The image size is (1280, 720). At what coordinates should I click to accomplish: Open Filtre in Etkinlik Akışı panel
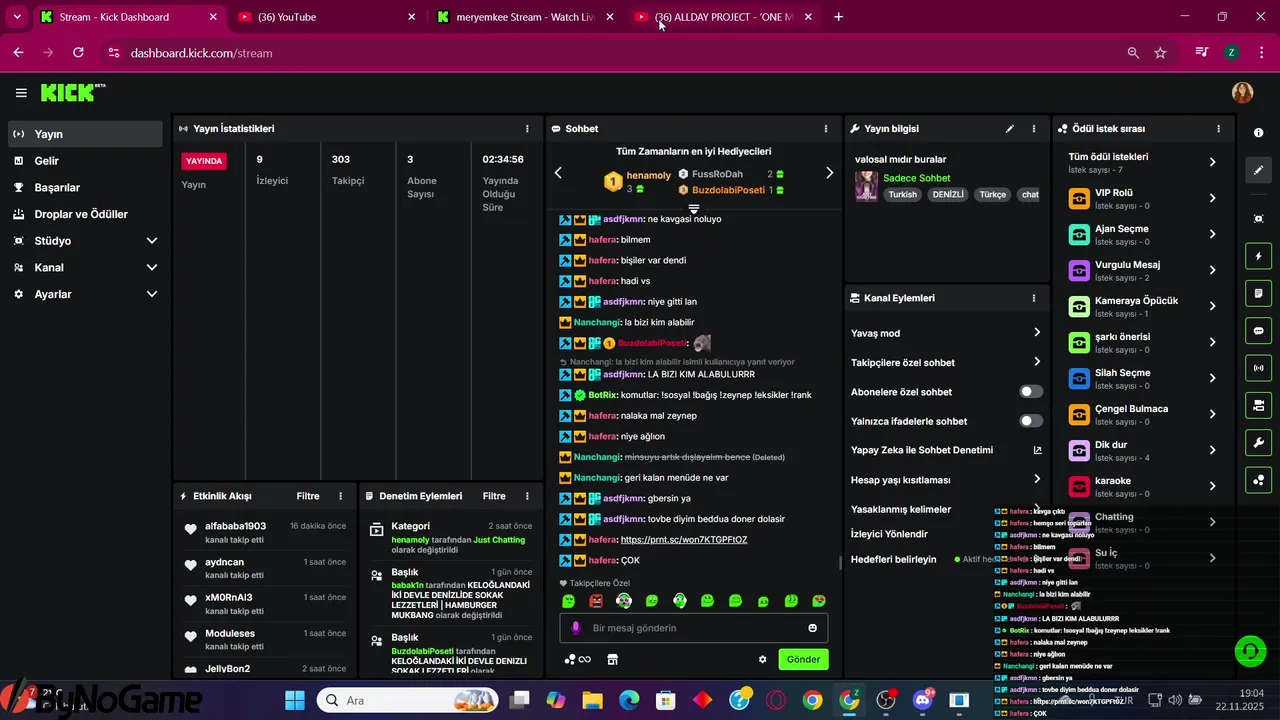pos(308,496)
